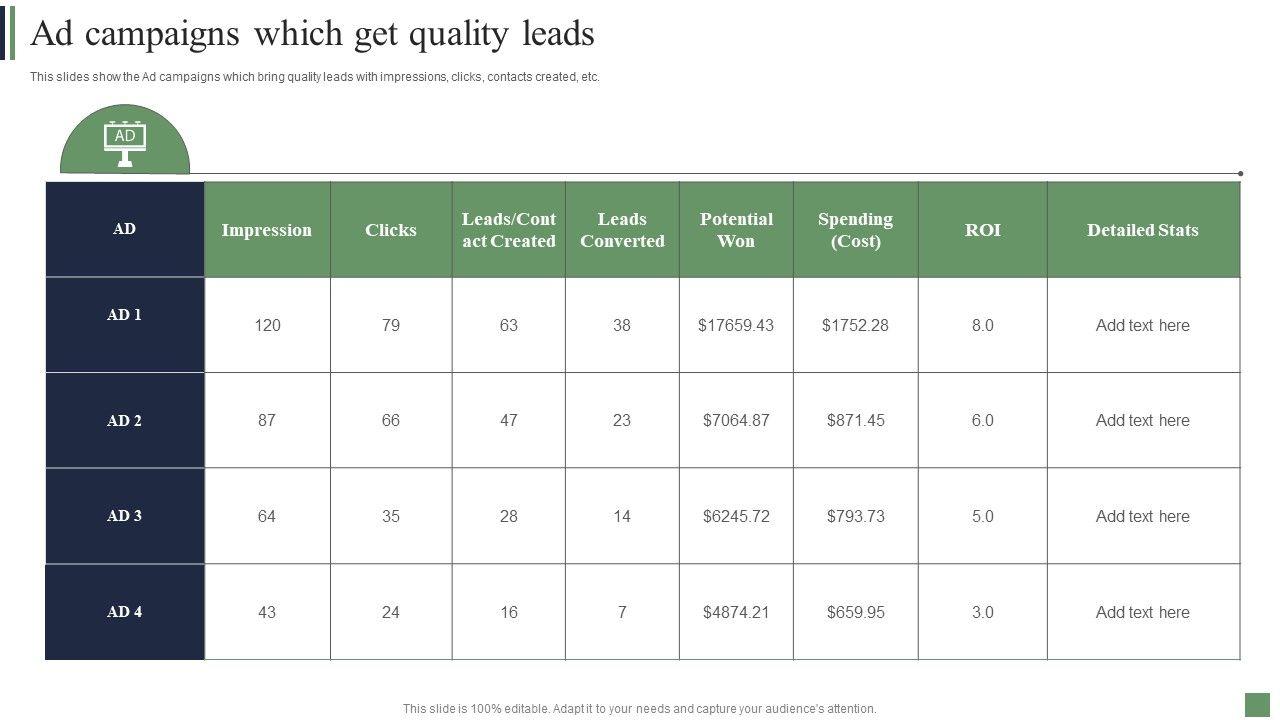
Task: Click the slide title 'Ad campaigns which get quality leads'
Action: pos(313,34)
